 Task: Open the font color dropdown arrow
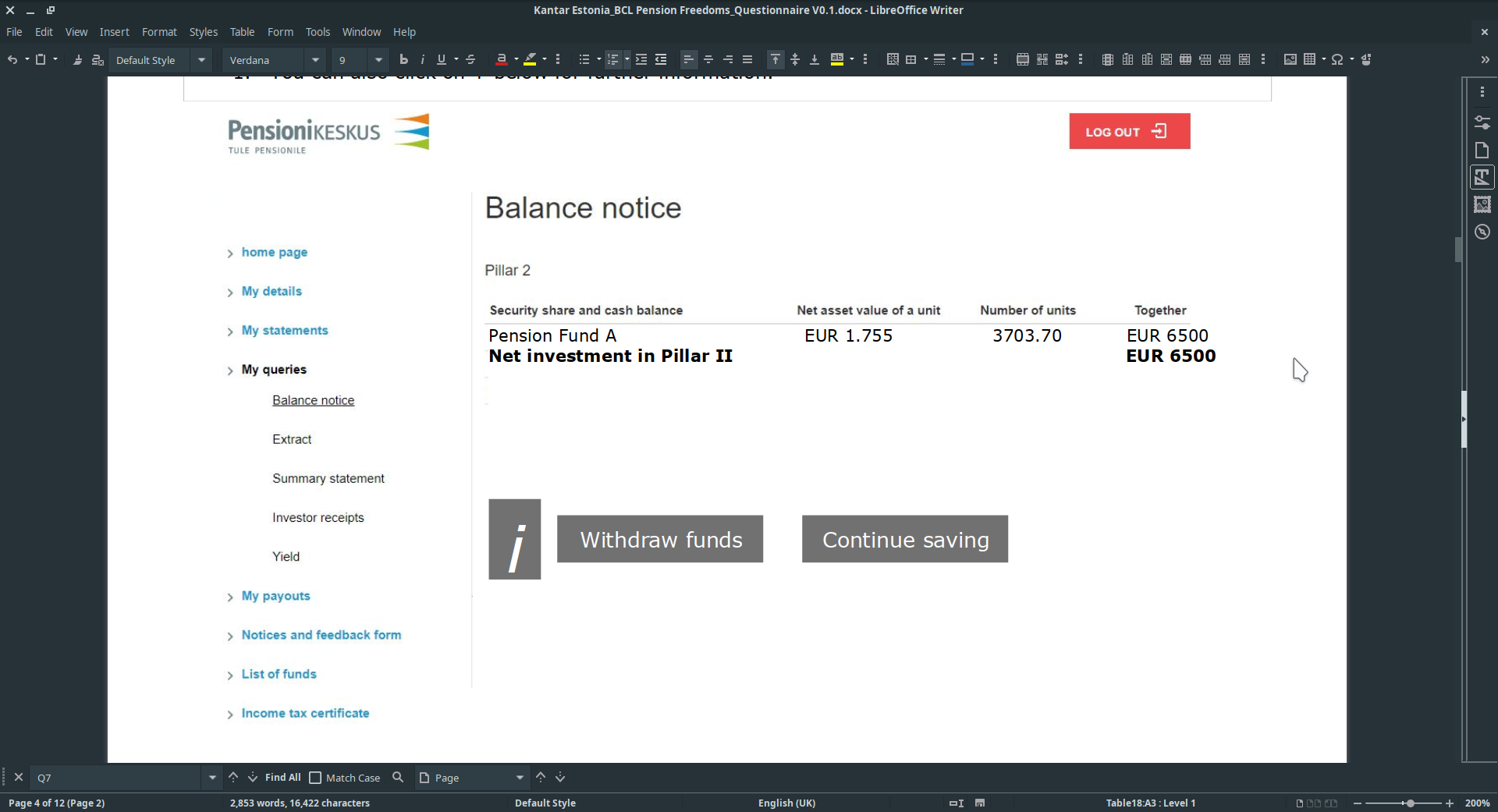[516, 59]
